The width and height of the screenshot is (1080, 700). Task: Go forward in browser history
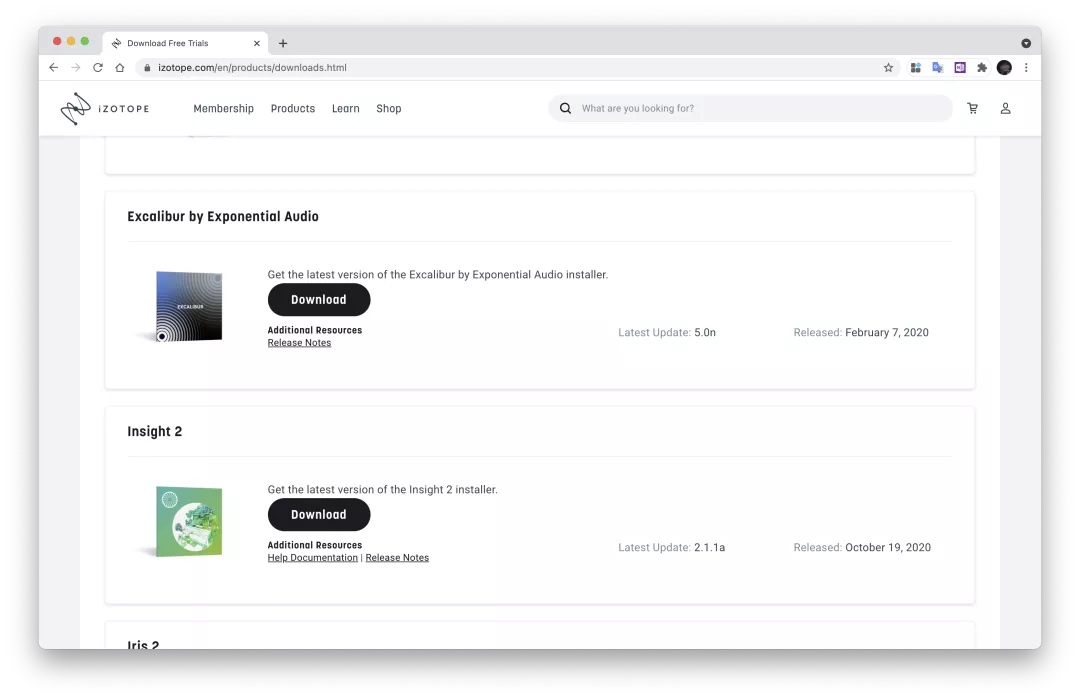[76, 68]
